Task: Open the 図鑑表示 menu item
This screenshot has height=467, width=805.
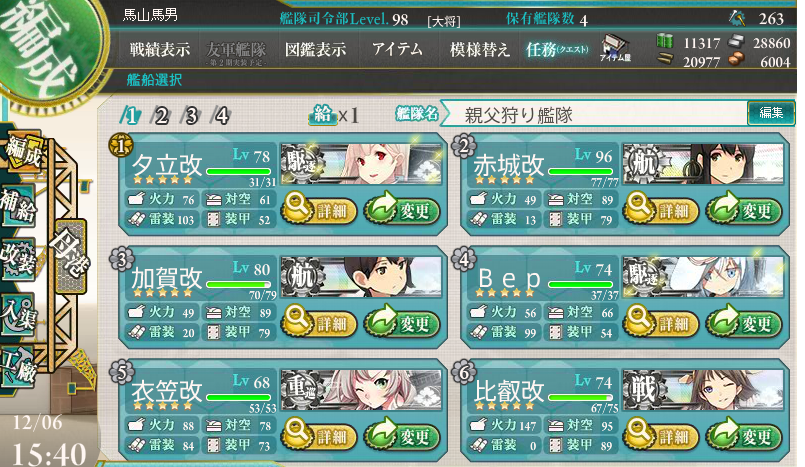Action: (x=315, y=49)
